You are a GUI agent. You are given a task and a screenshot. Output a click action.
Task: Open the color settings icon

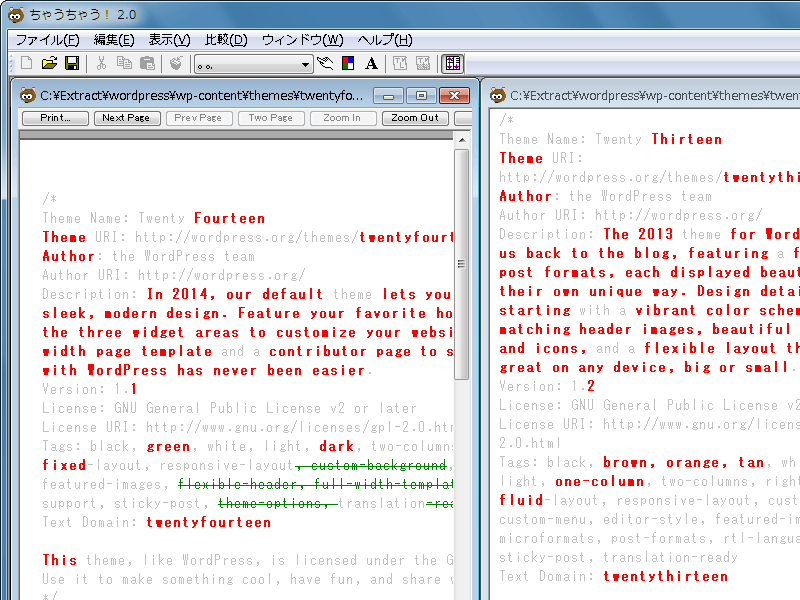(x=348, y=63)
